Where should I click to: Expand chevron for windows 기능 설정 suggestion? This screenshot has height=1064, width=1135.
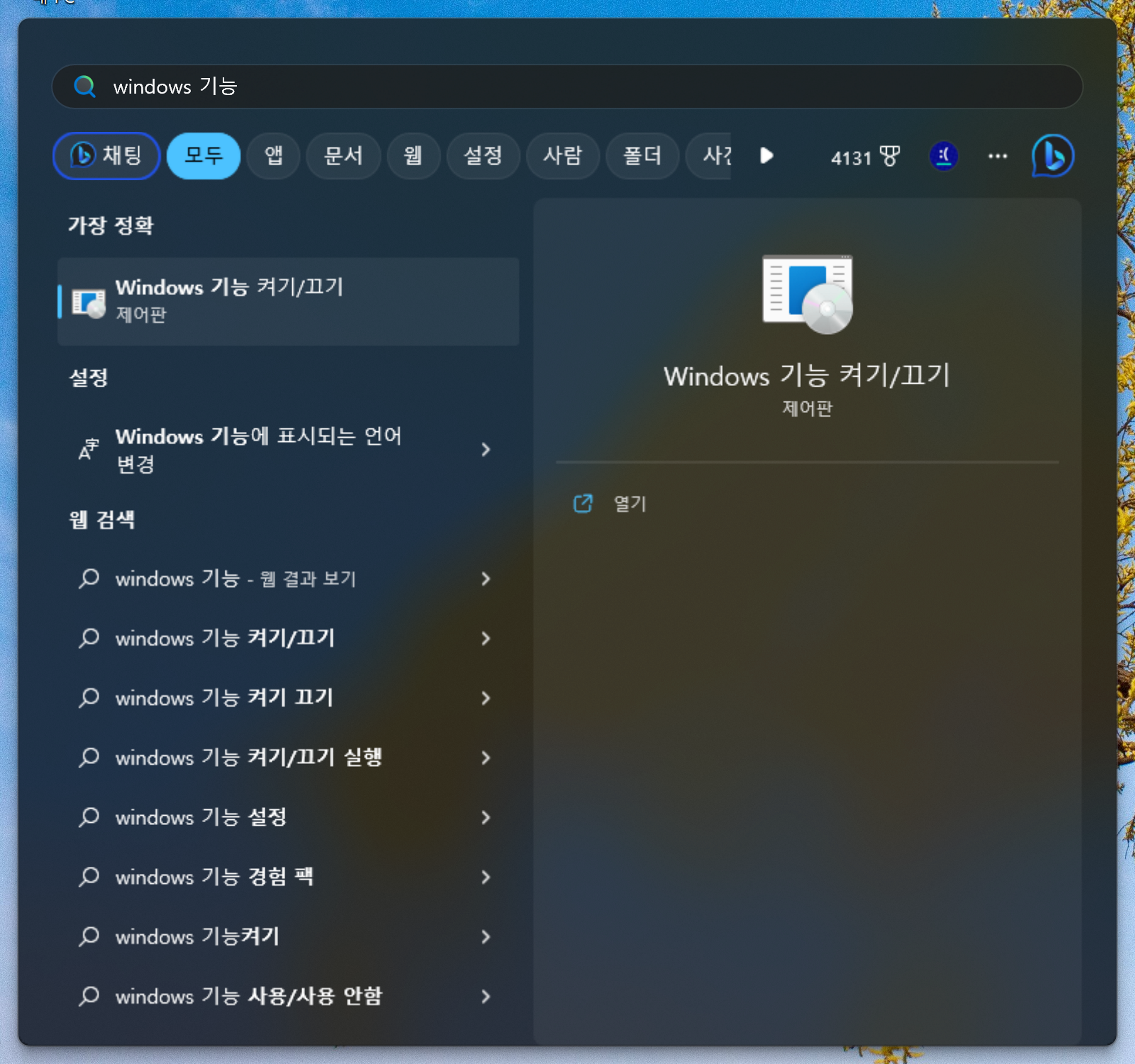485,818
